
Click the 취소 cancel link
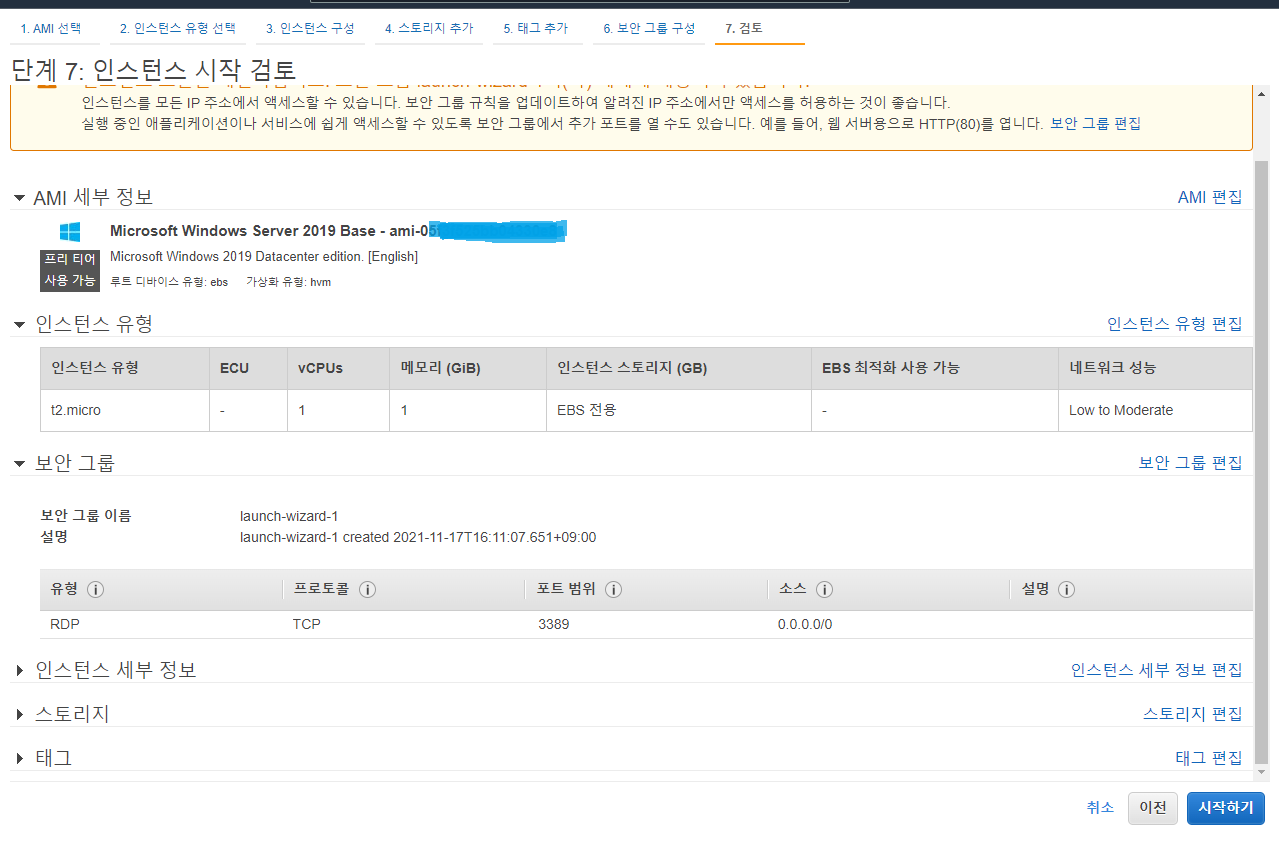click(1100, 808)
